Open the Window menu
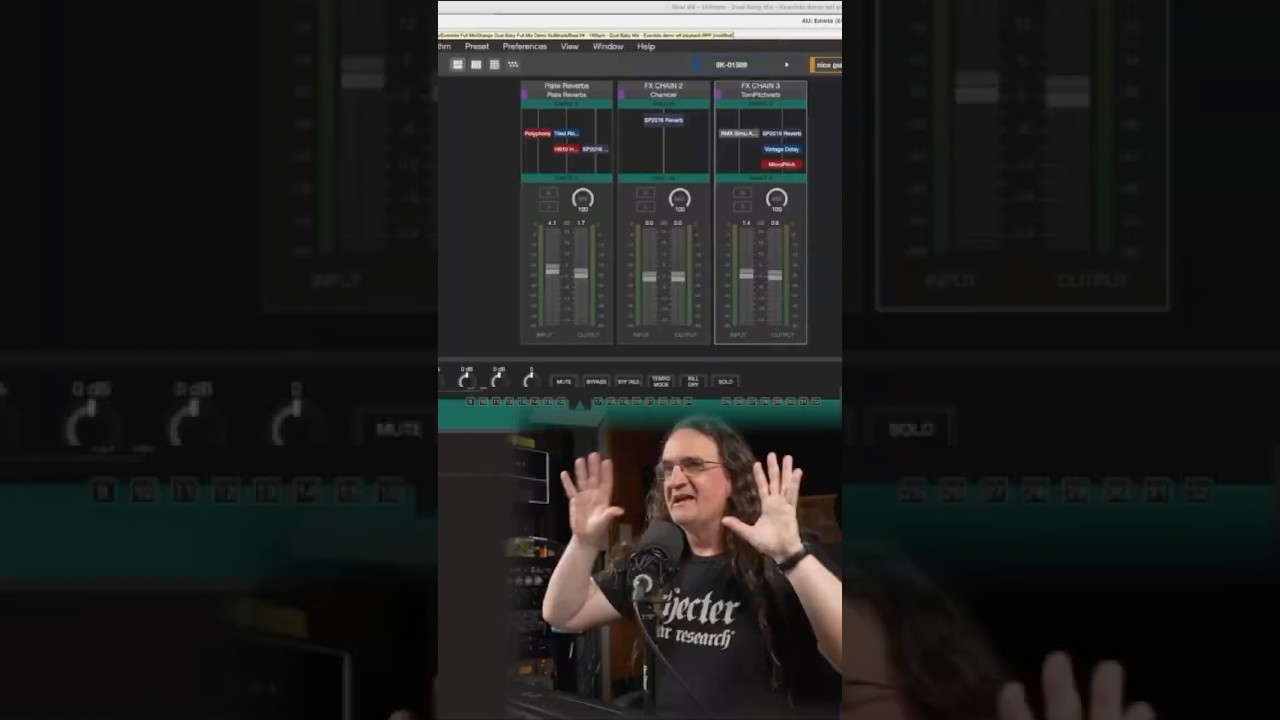This screenshot has width=1280, height=720. coord(608,46)
